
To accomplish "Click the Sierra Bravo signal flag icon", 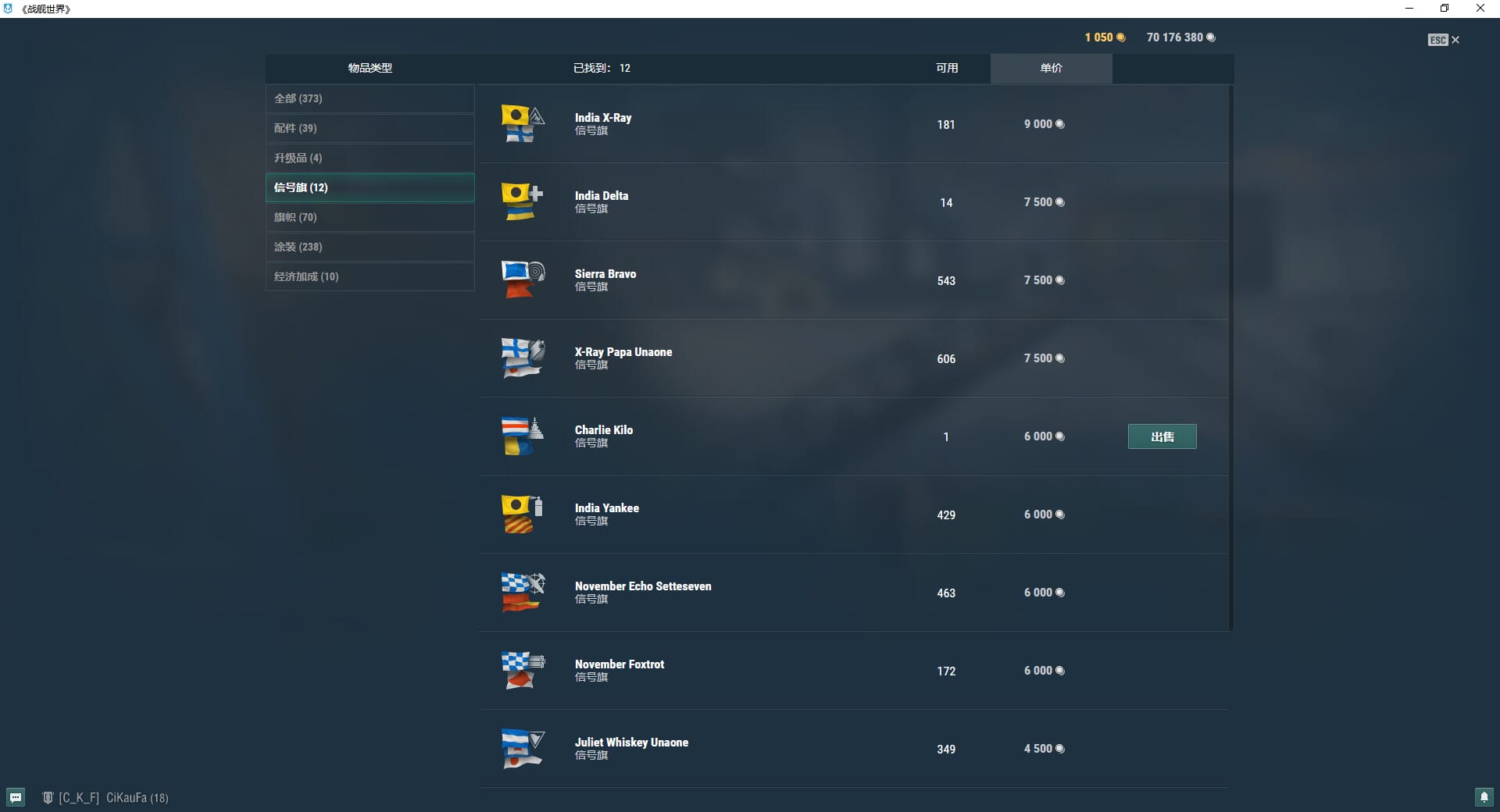I will coord(522,280).
